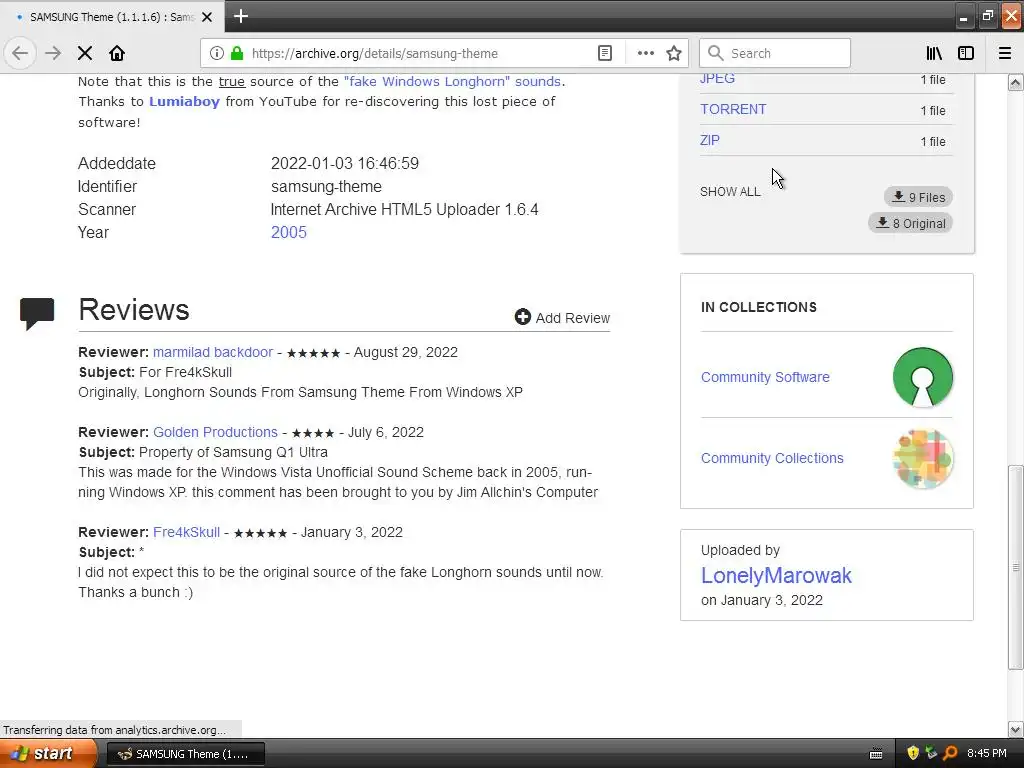This screenshot has height=768, width=1024.
Task: Open the Community Collections link
Action: click(772, 458)
